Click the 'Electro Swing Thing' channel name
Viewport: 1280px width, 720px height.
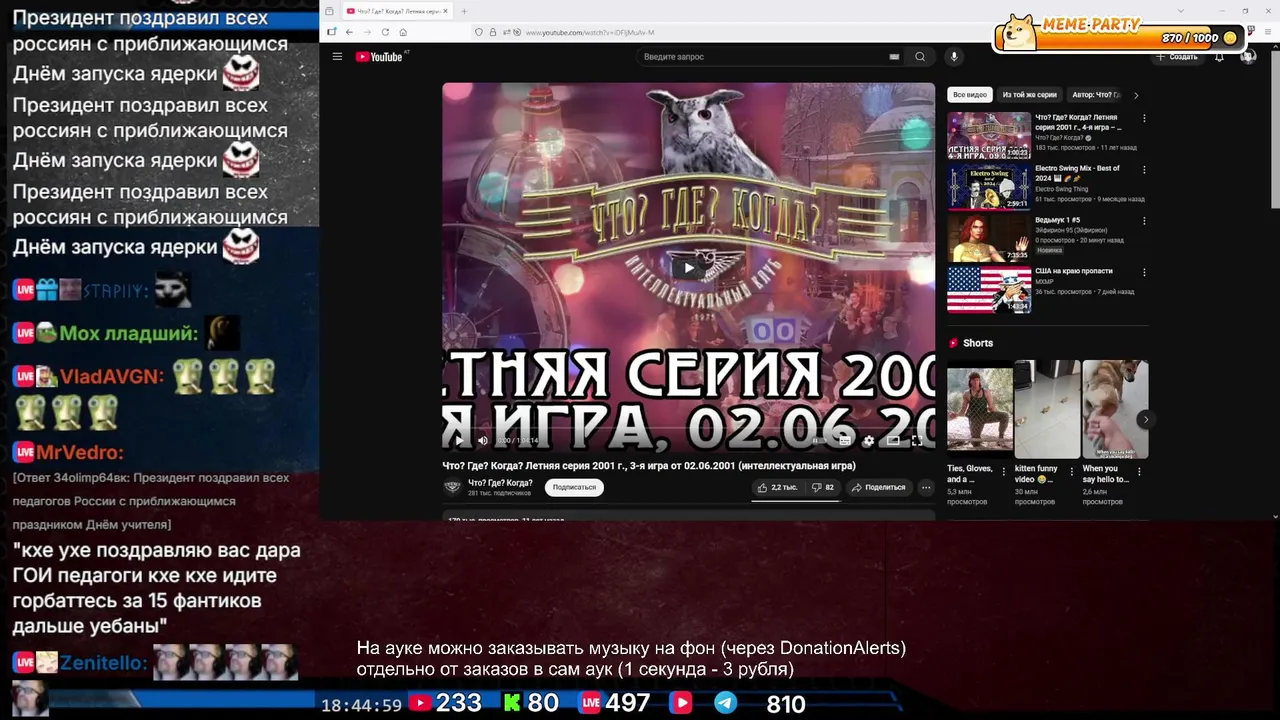click(x=1067, y=189)
